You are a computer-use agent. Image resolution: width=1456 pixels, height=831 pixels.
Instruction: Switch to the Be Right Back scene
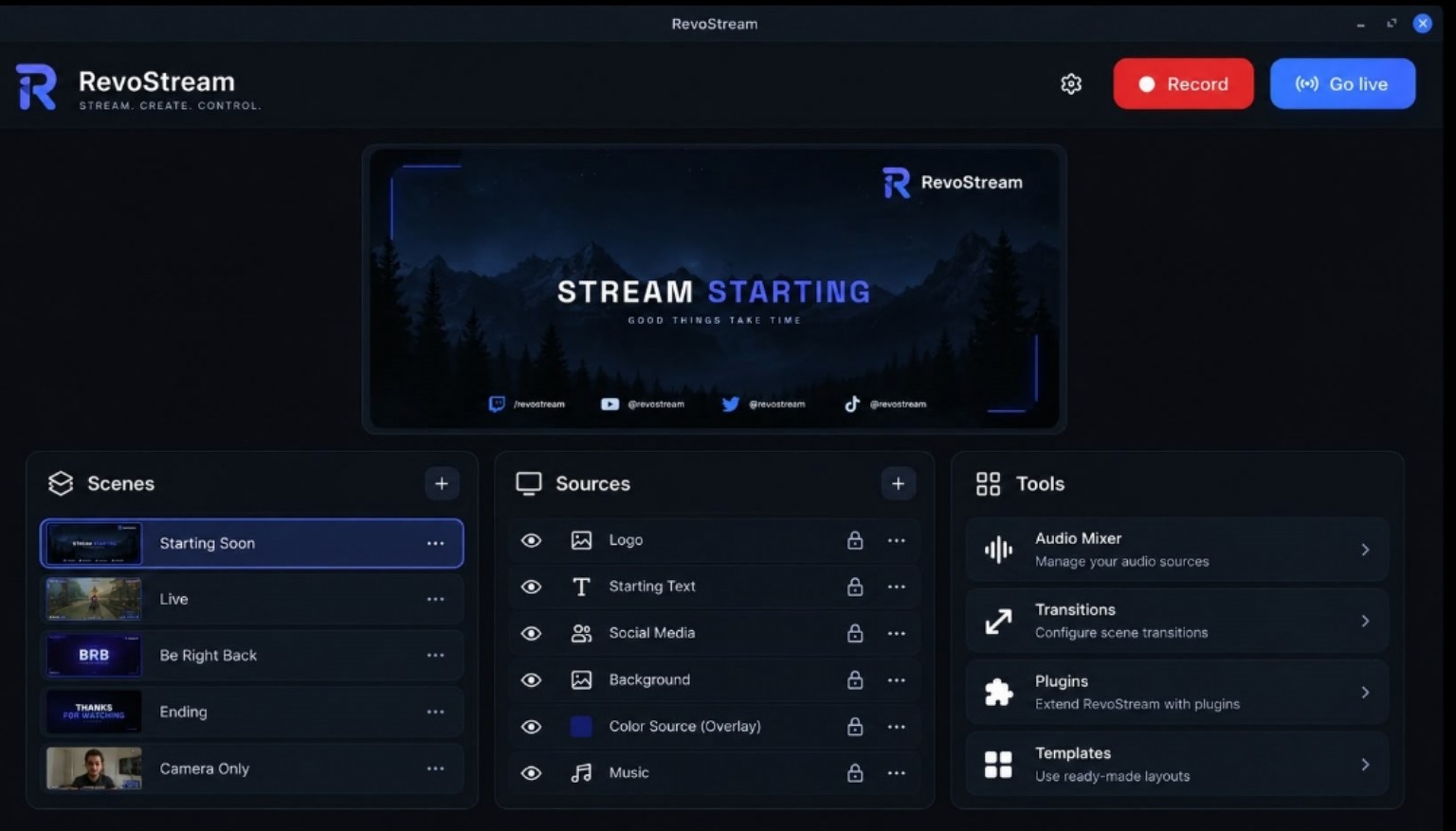pyautogui.click(x=252, y=655)
